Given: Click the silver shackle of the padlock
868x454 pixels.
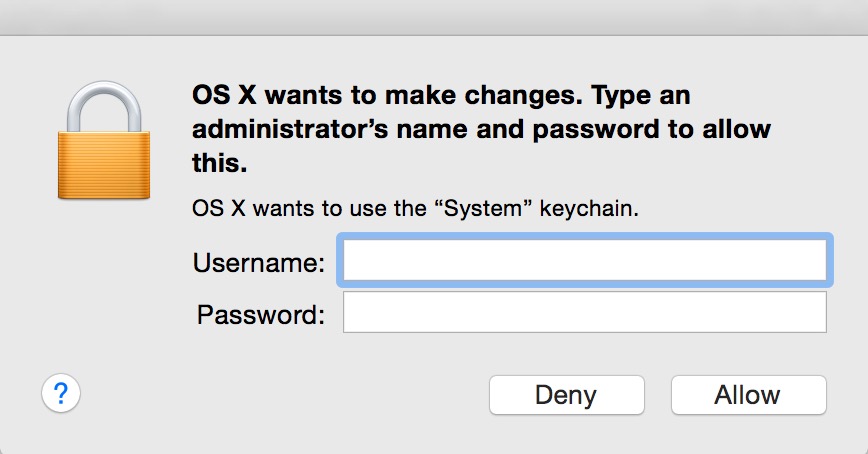Looking at the screenshot, I should [104, 107].
